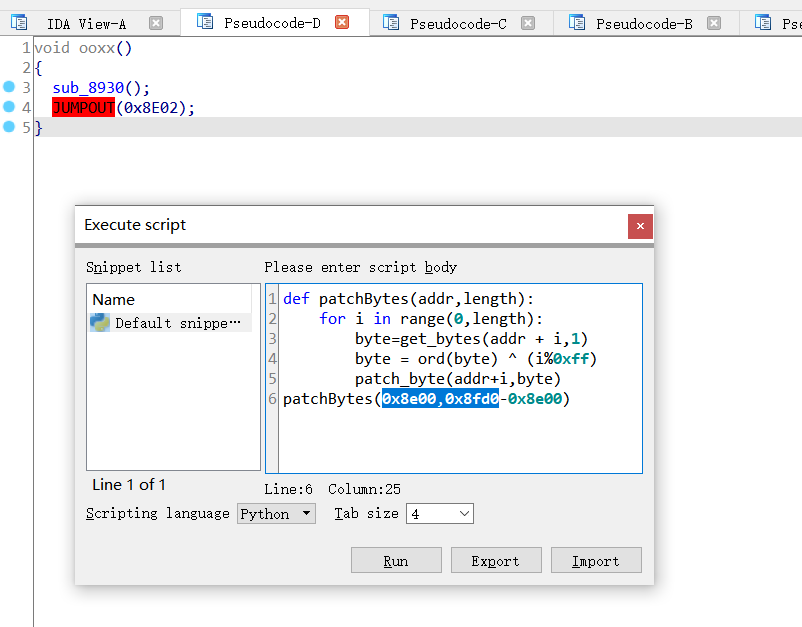Click the Line 1 of 1 status text
Viewport: 802px width, 627px height.
click(129, 484)
